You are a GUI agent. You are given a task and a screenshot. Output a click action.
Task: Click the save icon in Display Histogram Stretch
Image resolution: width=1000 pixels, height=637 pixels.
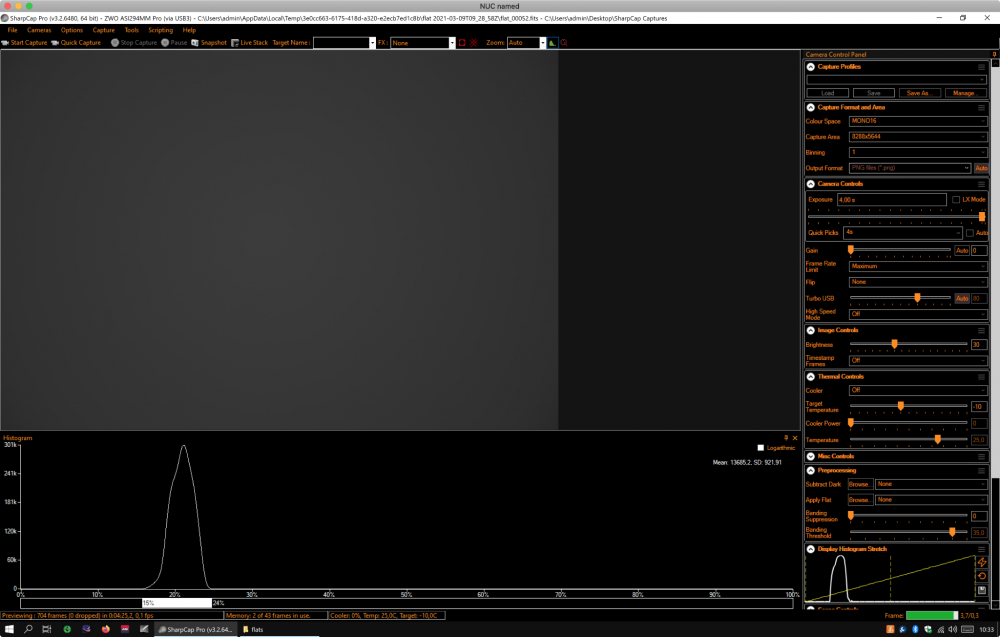(982, 590)
